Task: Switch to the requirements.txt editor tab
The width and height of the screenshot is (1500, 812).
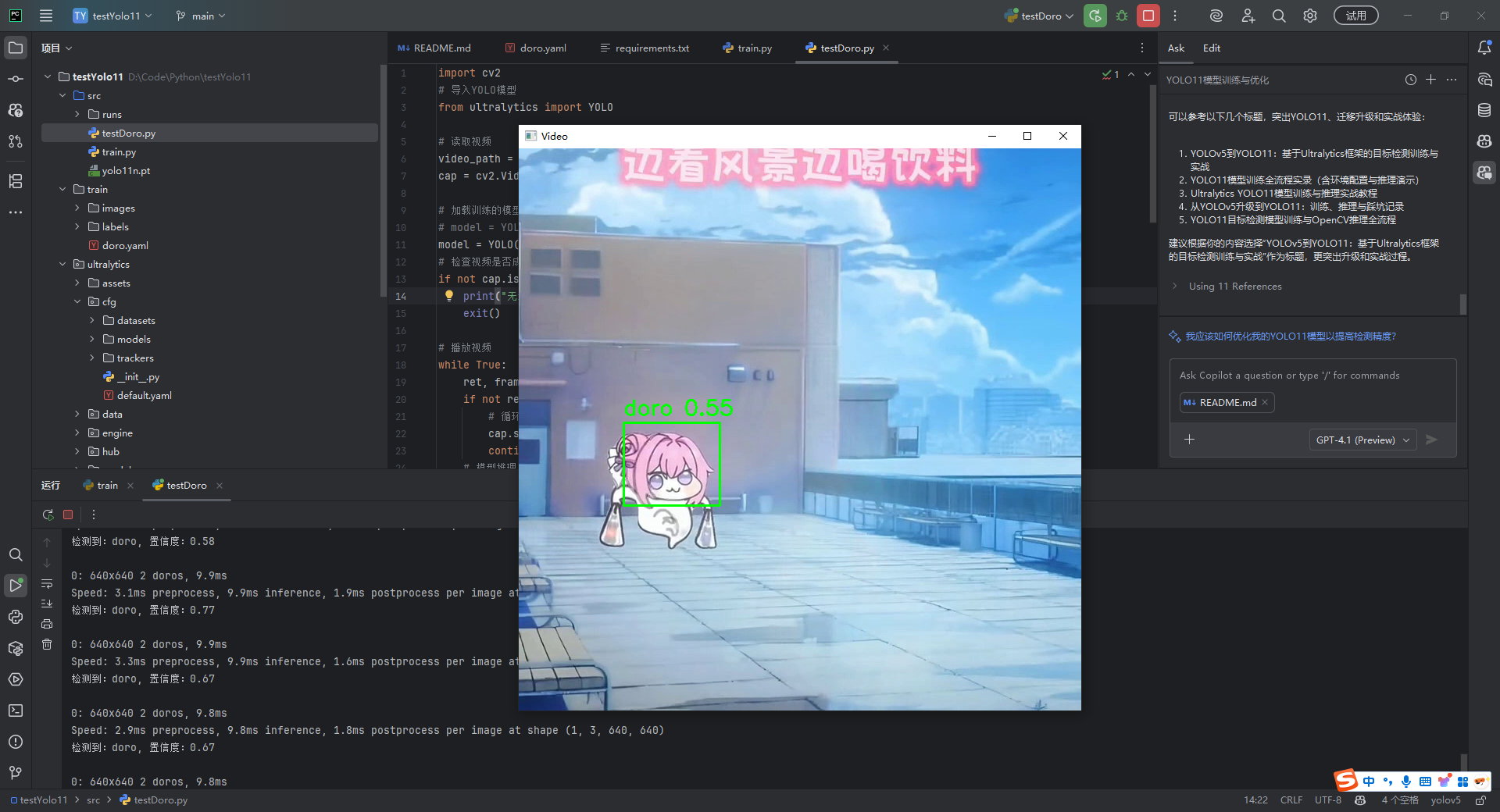Action: tap(645, 48)
